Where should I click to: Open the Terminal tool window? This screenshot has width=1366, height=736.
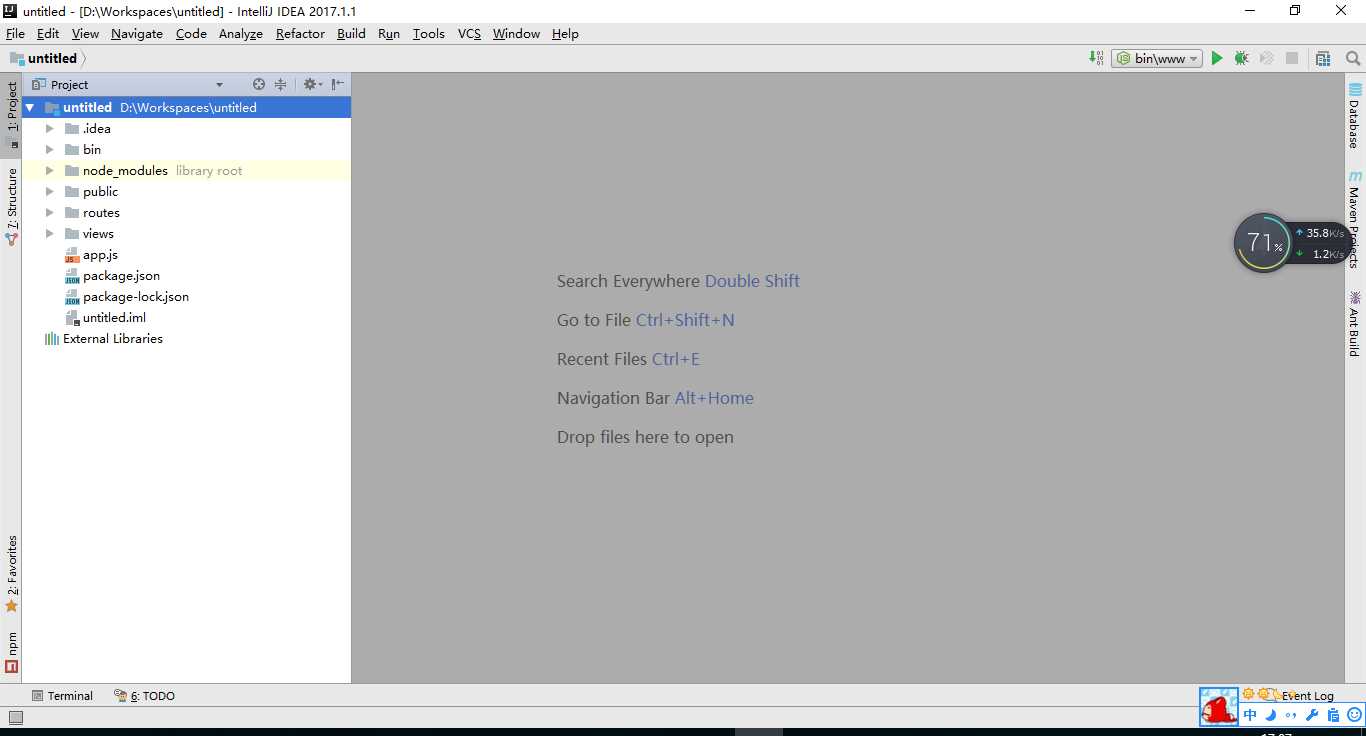point(62,696)
